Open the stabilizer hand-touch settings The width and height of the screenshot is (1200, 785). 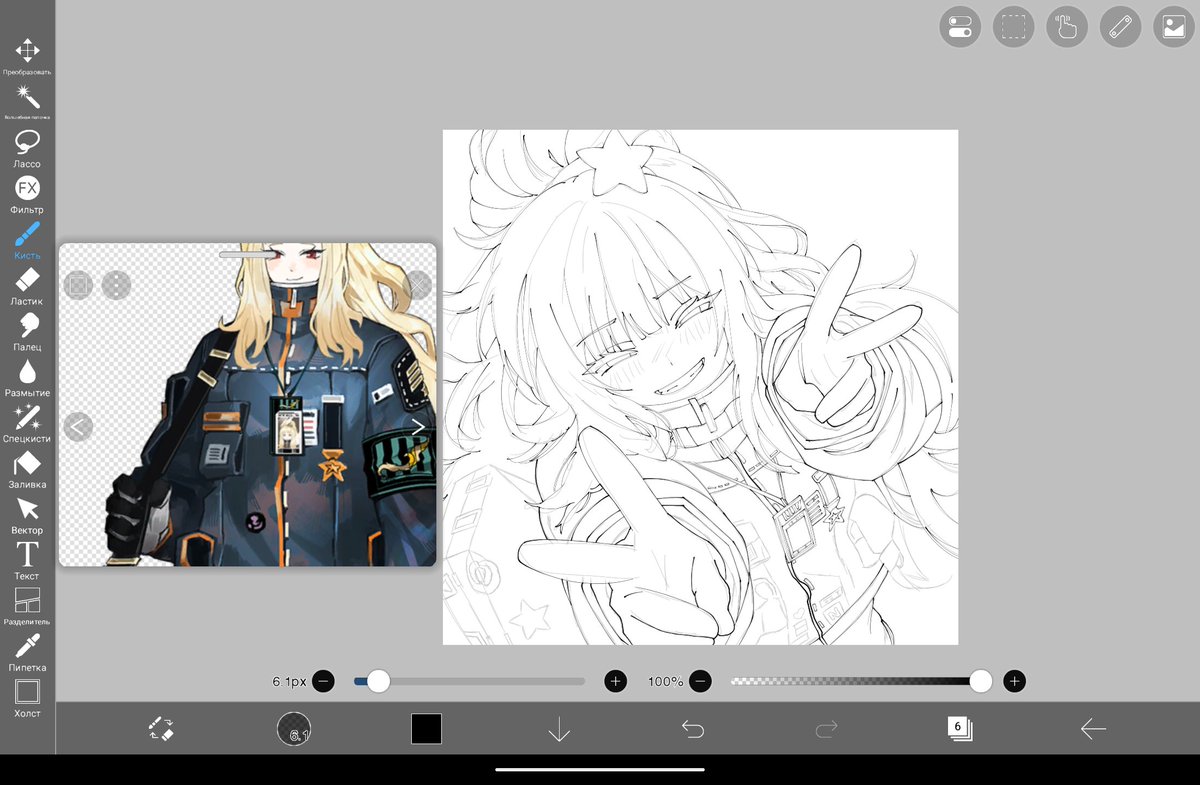(x=1067, y=27)
